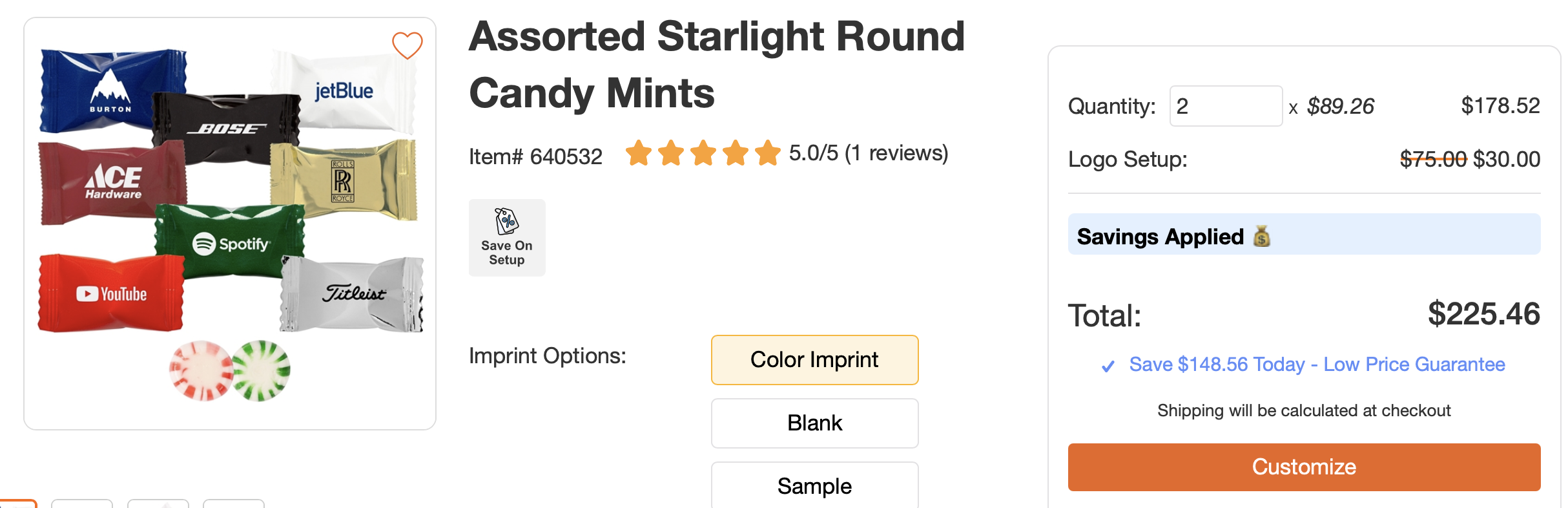This screenshot has height=508, width=1568.
Task: Click the money bag icon beside Savings Applied
Action: (x=1262, y=237)
